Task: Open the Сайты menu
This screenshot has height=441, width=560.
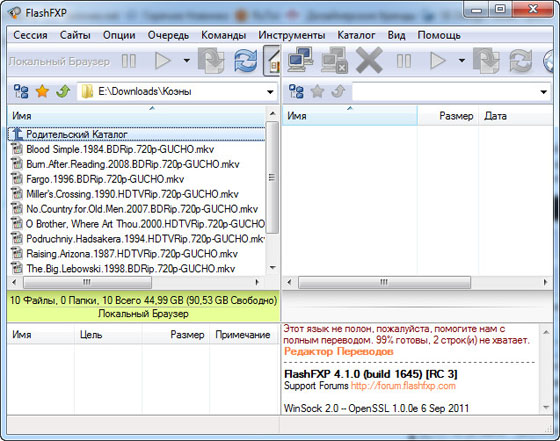Action: (75, 35)
